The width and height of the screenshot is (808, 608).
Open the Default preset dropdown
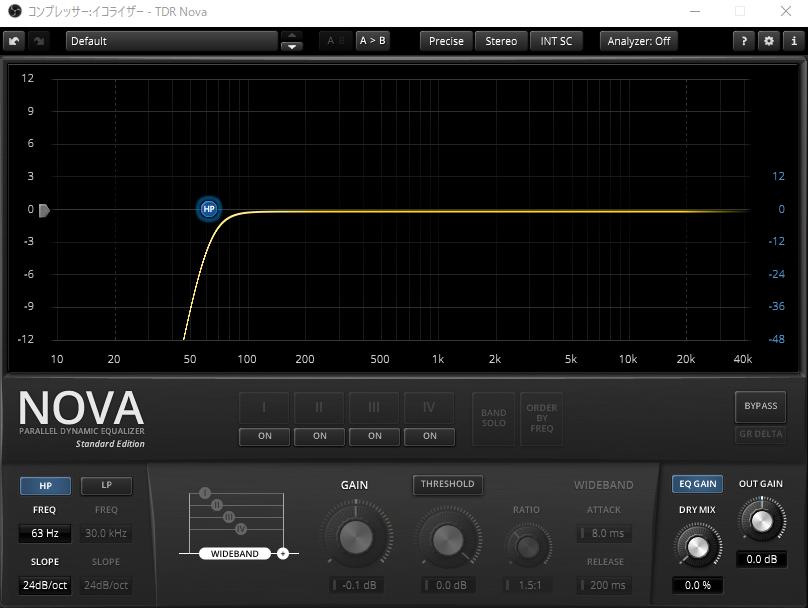tap(172, 41)
